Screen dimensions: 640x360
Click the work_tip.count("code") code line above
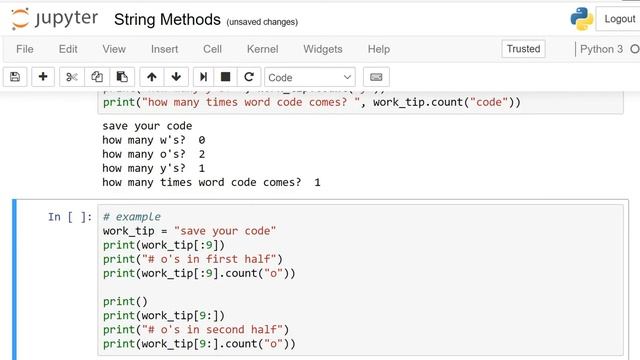312,102
